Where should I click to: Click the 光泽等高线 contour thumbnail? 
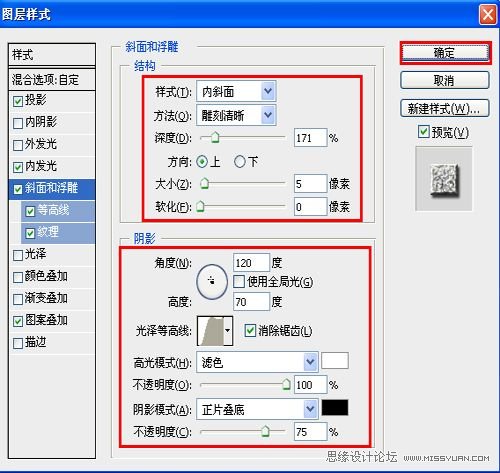(210, 331)
